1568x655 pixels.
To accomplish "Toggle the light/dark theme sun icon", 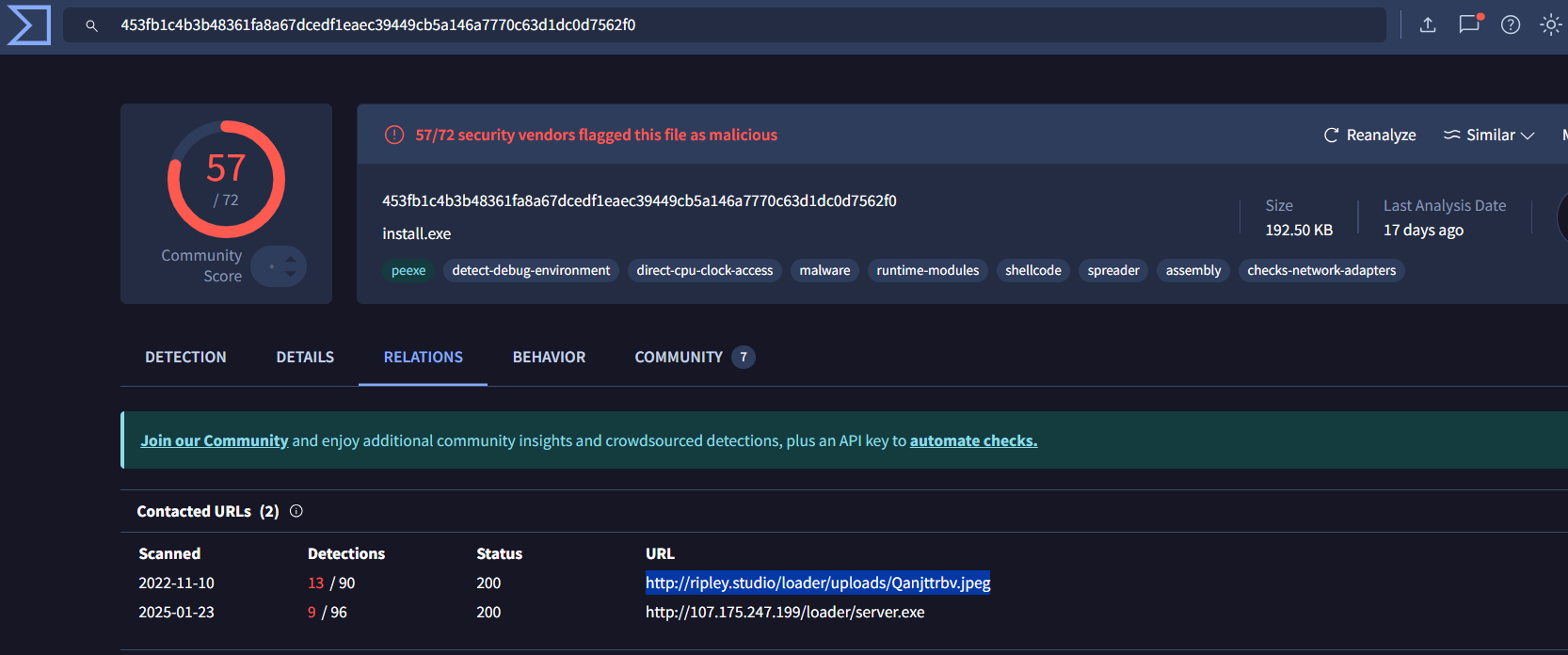I will pos(1550,24).
